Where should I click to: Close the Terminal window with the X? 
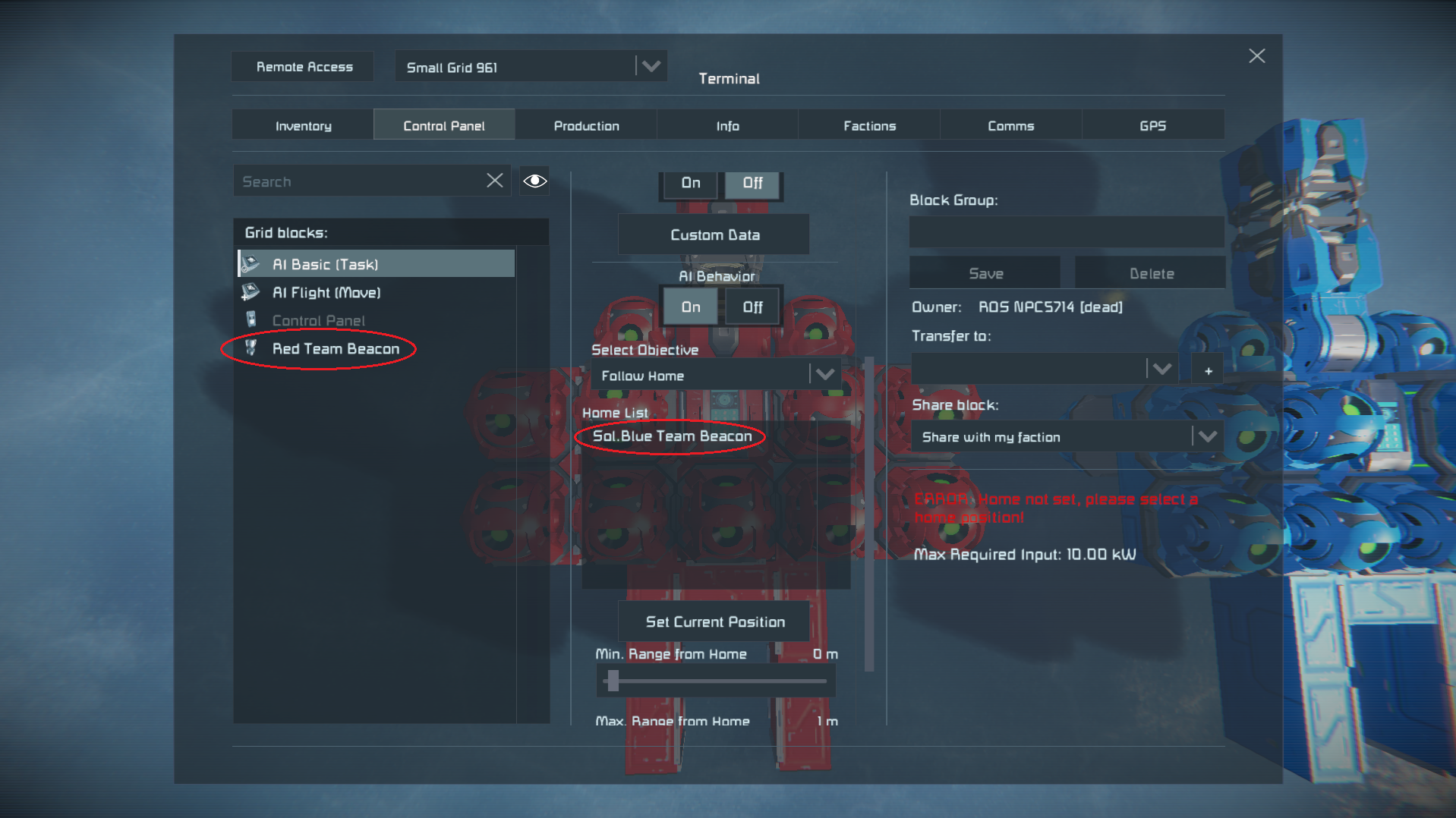[1256, 56]
